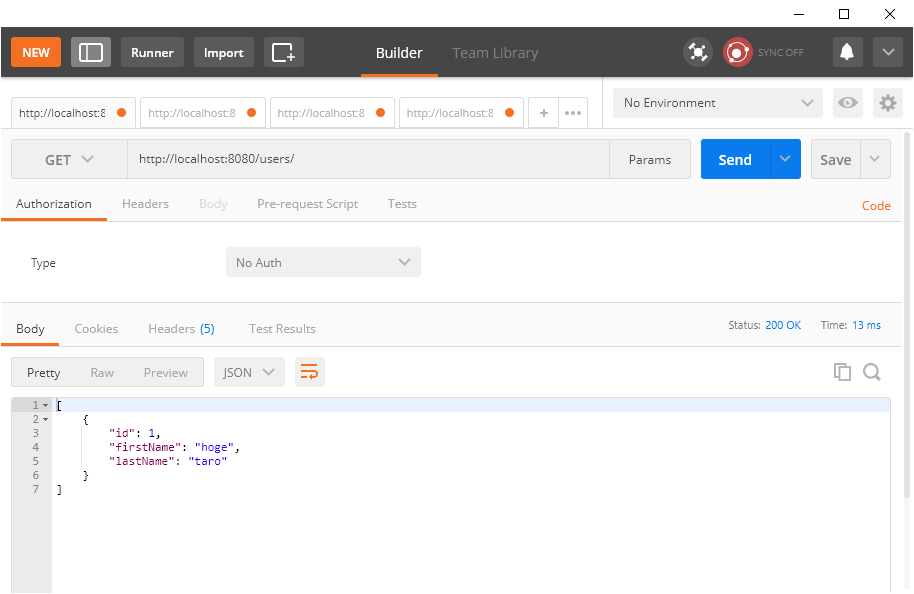
Task: Open manage environments gear icon
Action: (888, 103)
